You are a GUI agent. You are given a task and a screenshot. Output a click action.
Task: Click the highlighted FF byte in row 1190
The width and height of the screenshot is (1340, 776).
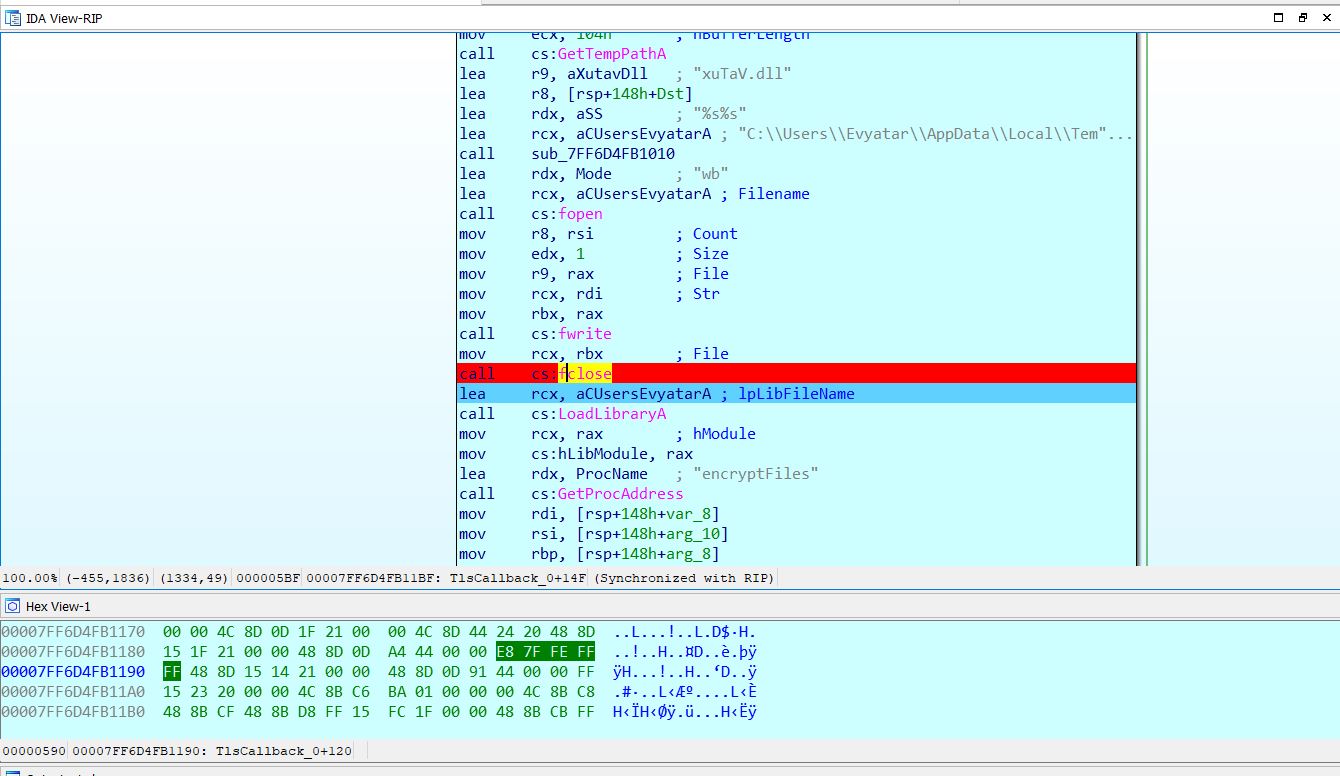[172, 672]
